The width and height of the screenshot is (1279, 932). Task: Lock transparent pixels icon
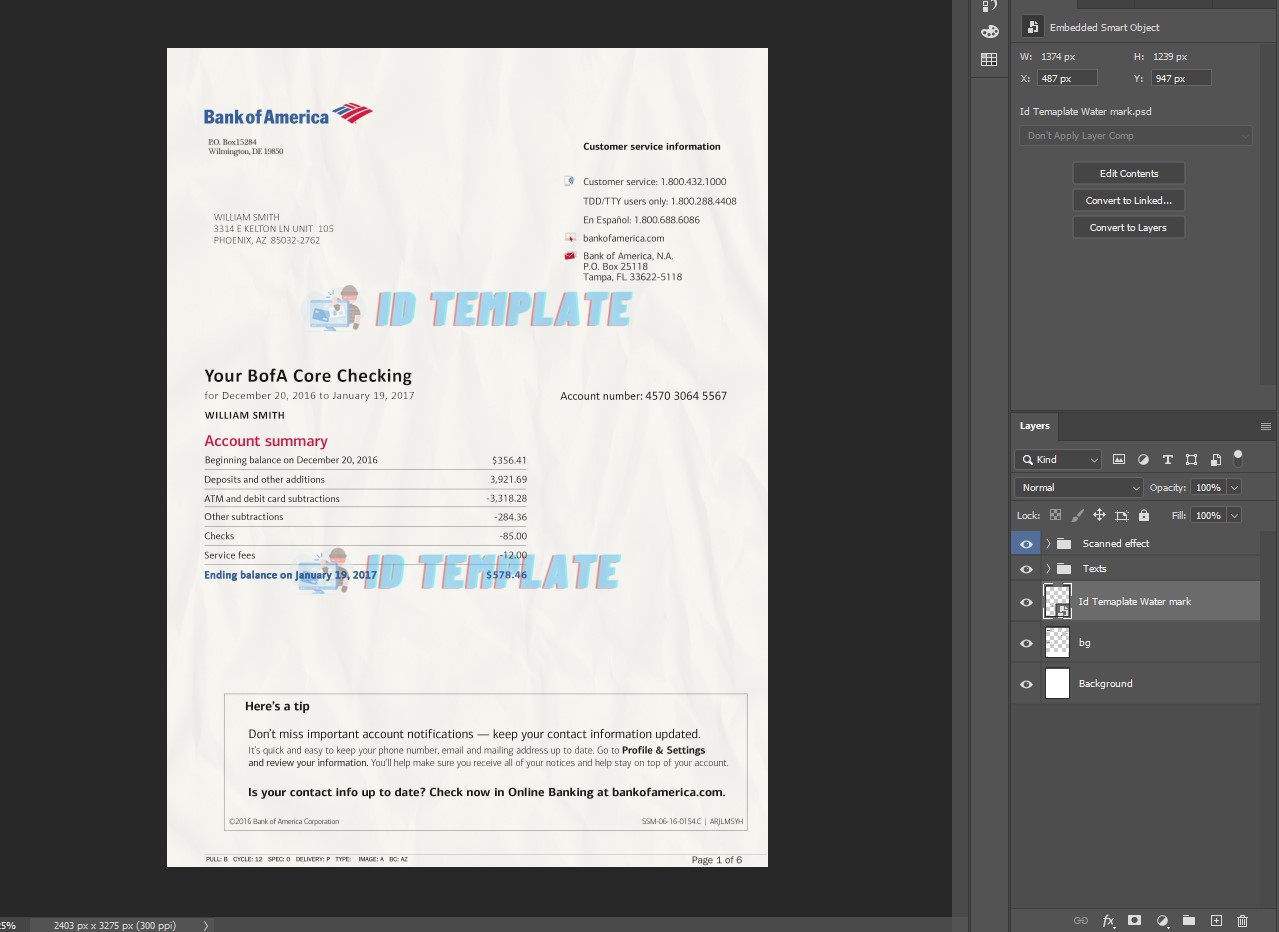click(1055, 515)
